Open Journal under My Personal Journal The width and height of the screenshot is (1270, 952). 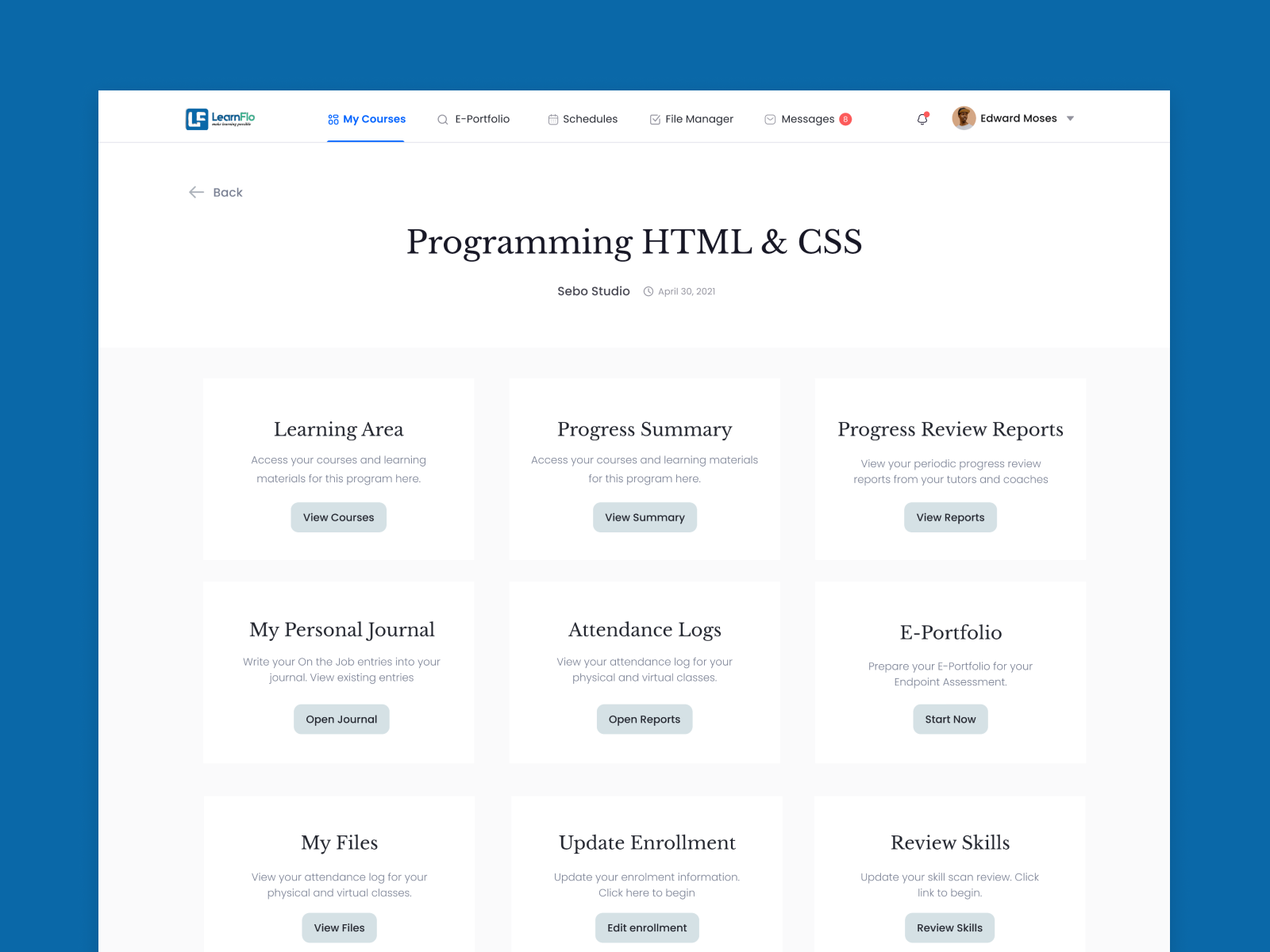tap(341, 719)
